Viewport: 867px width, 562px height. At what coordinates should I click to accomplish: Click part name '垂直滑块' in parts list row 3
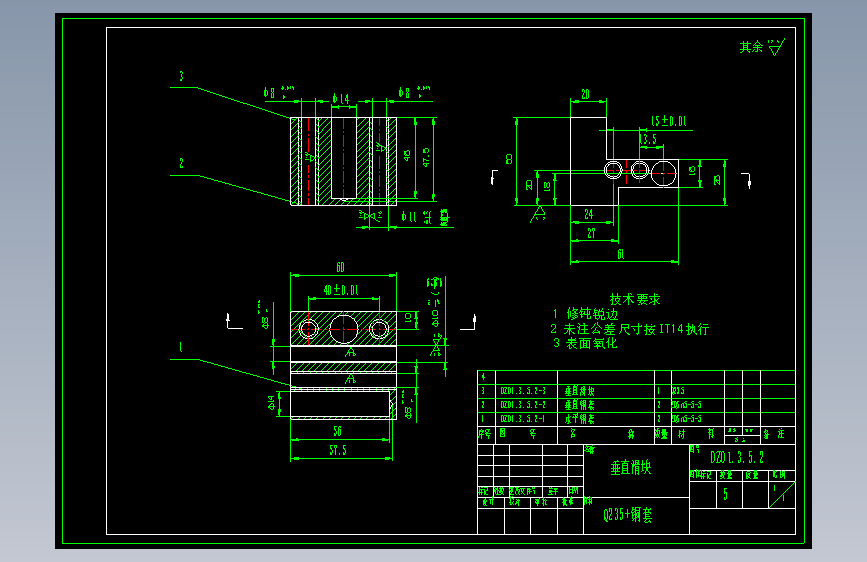point(579,391)
